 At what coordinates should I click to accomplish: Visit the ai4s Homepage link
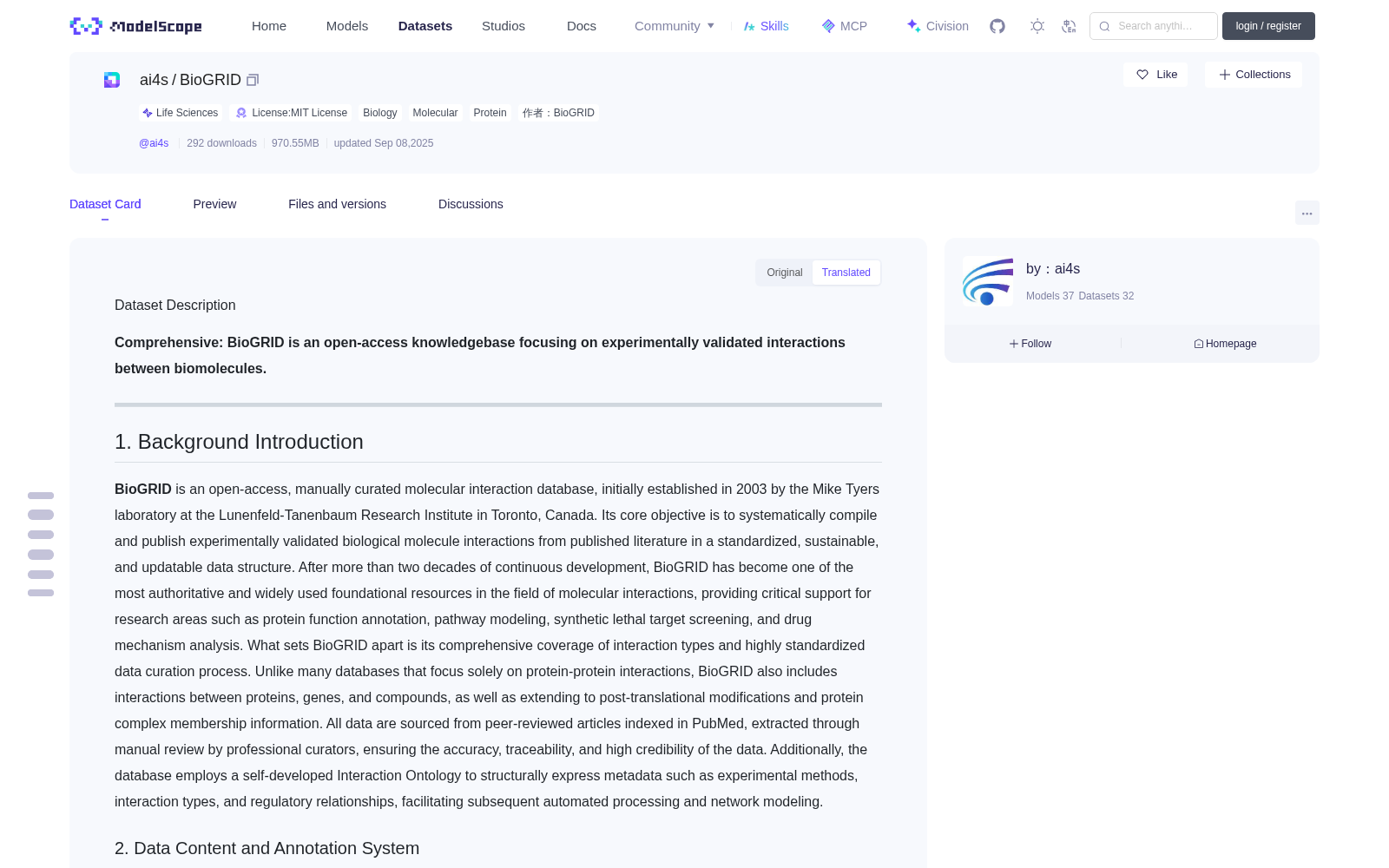tap(1225, 344)
